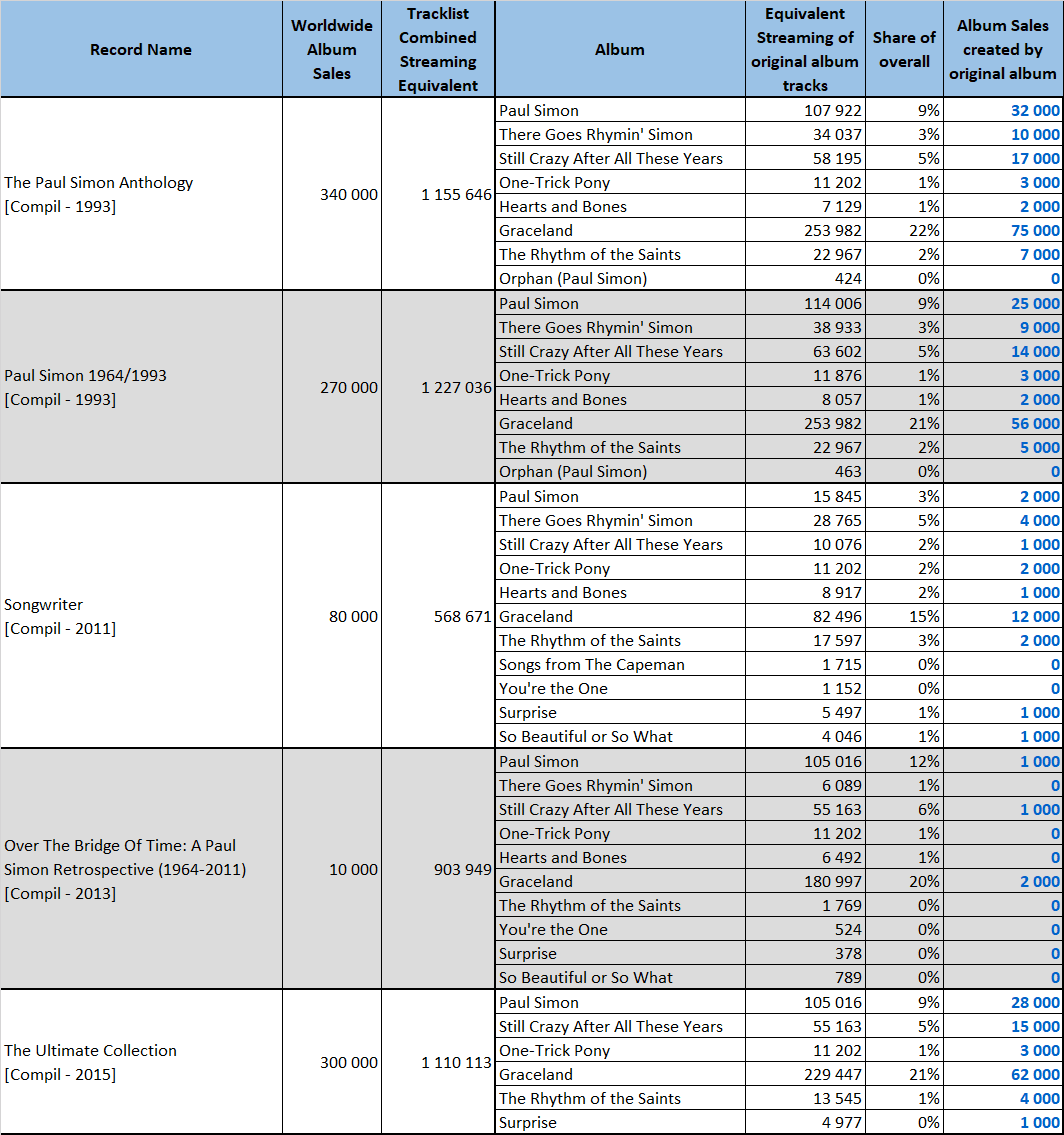Click the 20% share value

click(904, 881)
